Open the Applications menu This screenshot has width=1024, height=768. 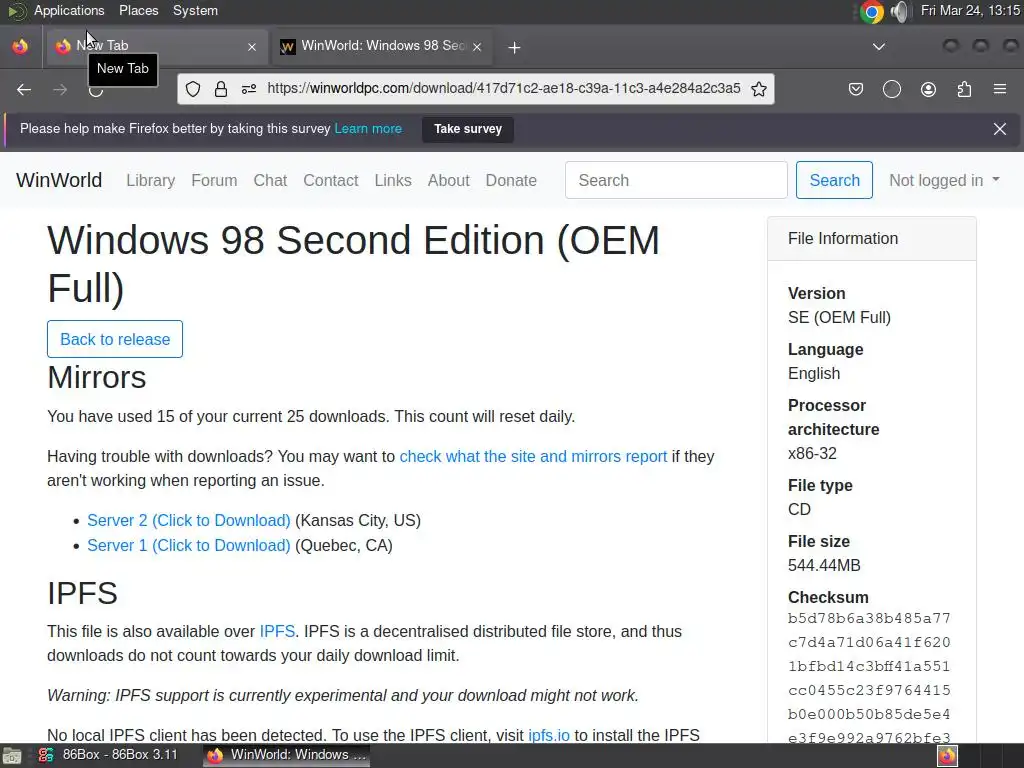[69, 10]
